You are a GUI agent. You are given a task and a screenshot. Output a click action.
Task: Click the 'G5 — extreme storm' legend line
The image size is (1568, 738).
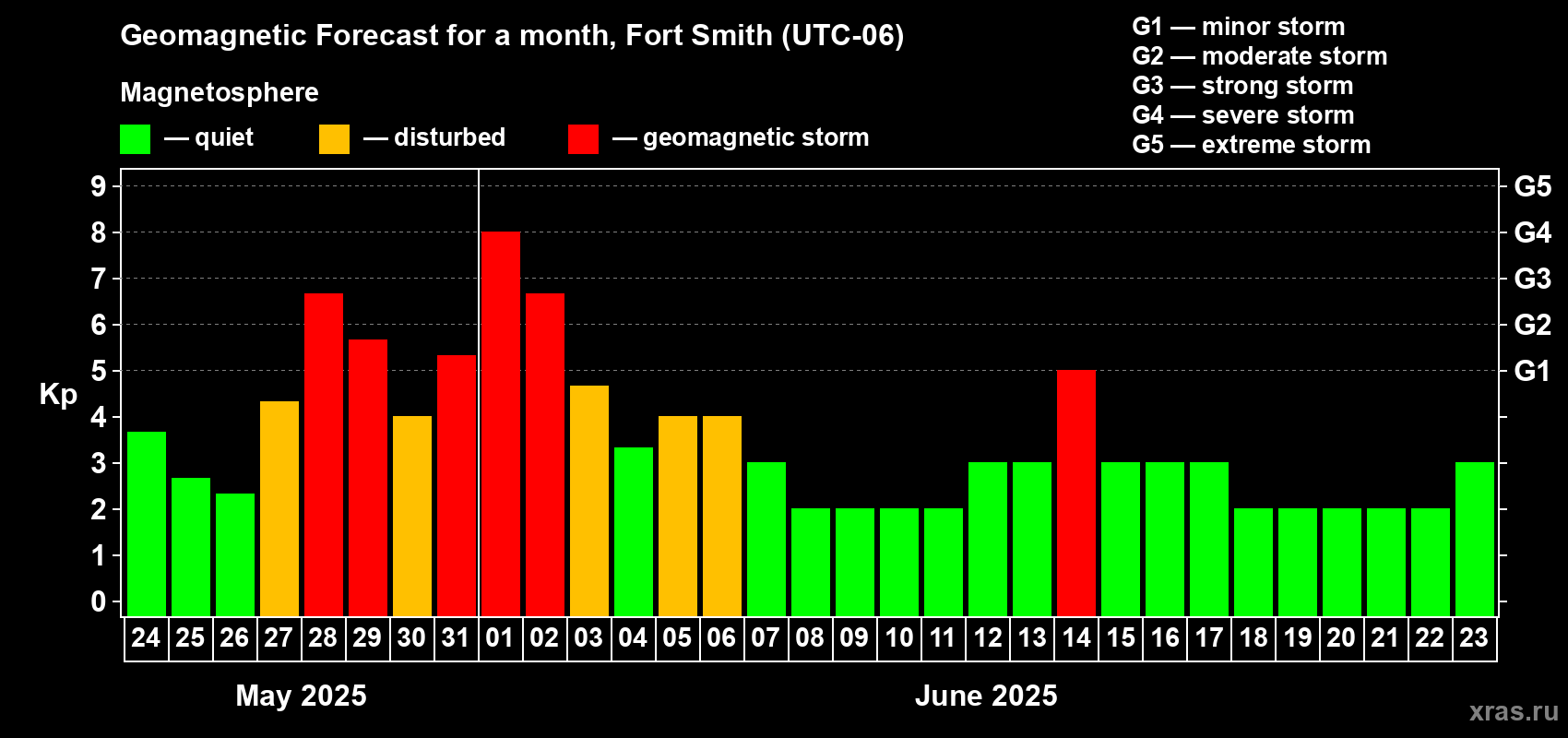click(x=1252, y=145)
